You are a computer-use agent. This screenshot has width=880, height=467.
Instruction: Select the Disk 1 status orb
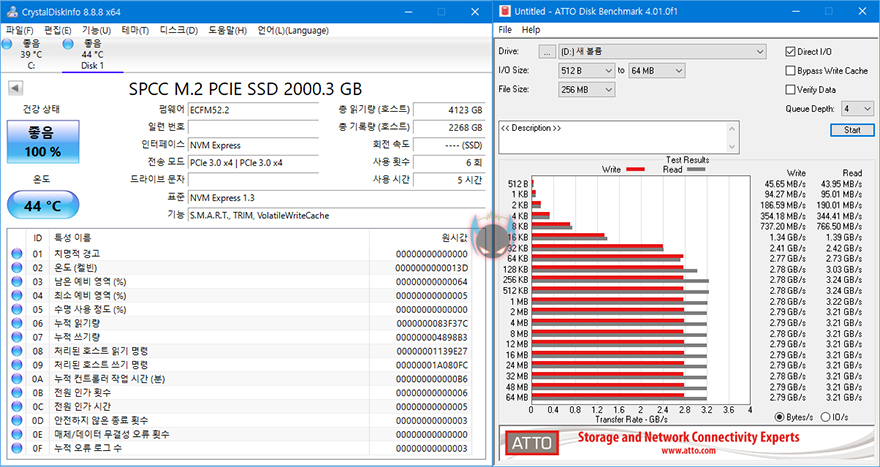pos(68,44)
